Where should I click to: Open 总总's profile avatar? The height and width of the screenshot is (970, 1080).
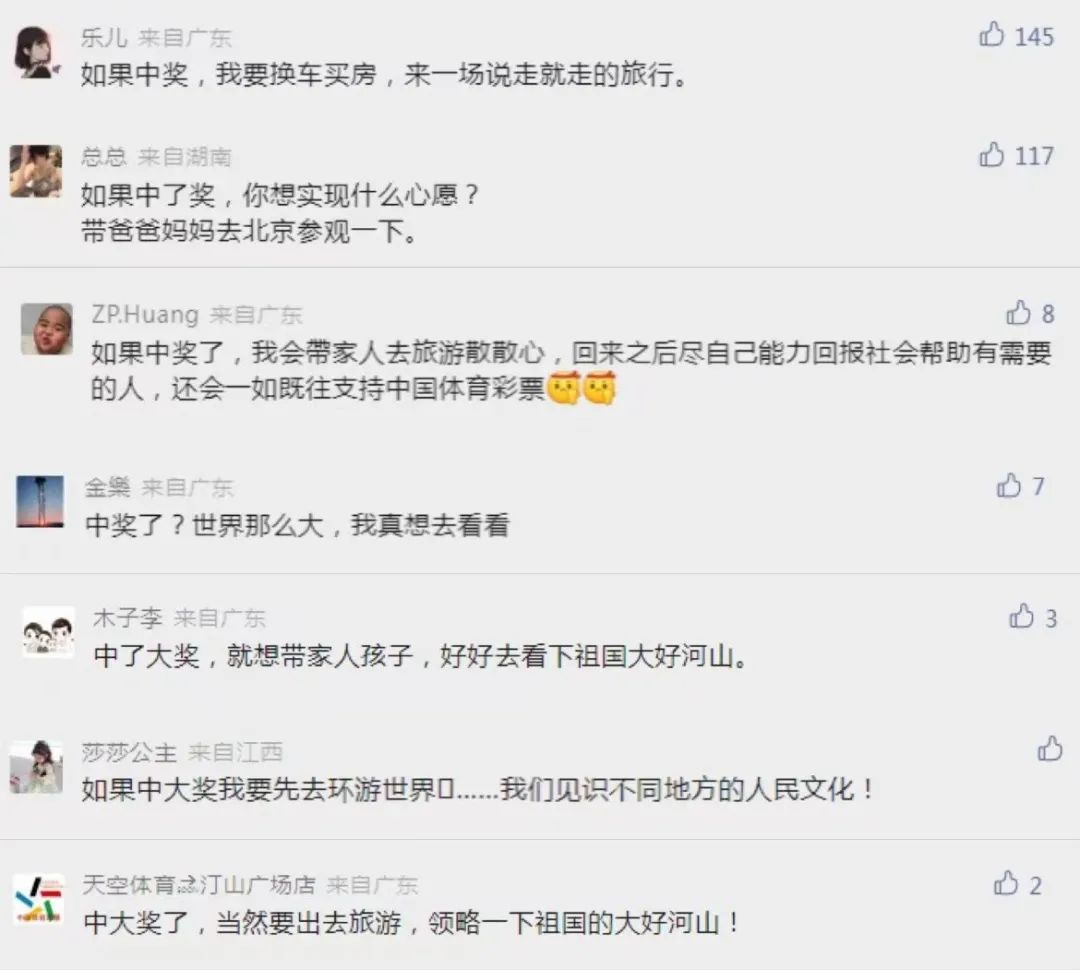[36, 171]
